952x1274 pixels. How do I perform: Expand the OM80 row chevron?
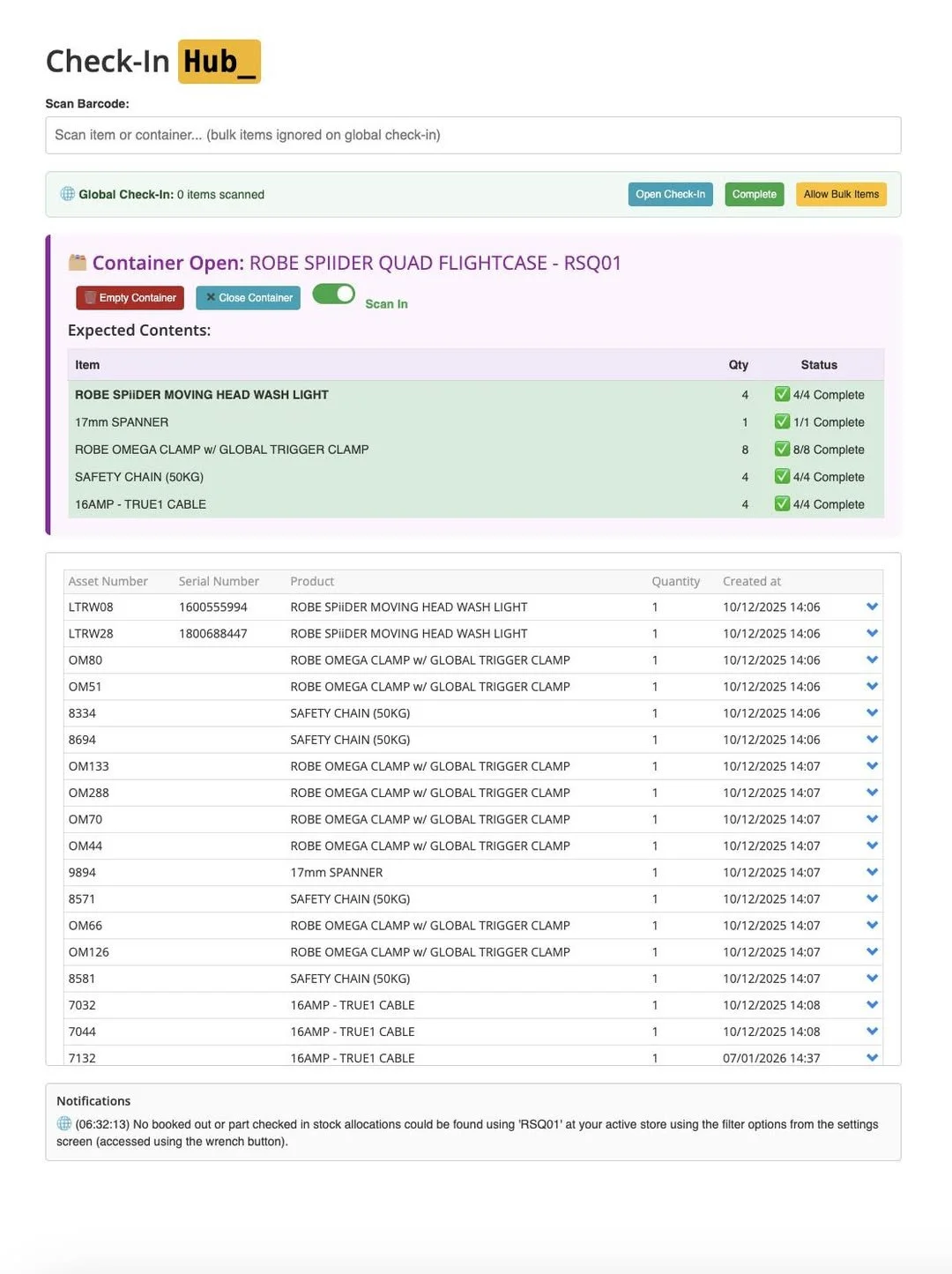tap(872, 659)
